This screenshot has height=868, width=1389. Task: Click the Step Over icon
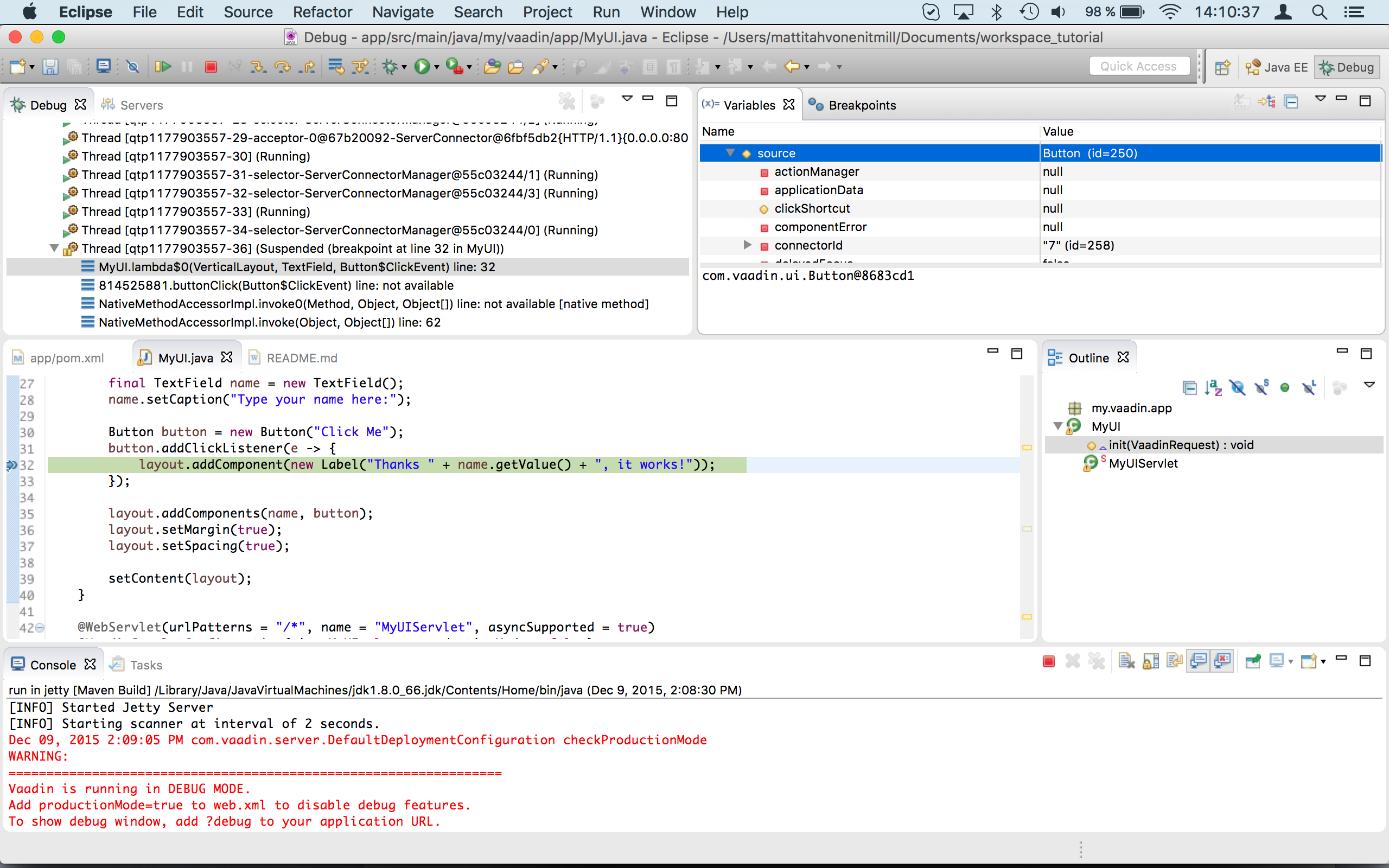coord(282,67)
